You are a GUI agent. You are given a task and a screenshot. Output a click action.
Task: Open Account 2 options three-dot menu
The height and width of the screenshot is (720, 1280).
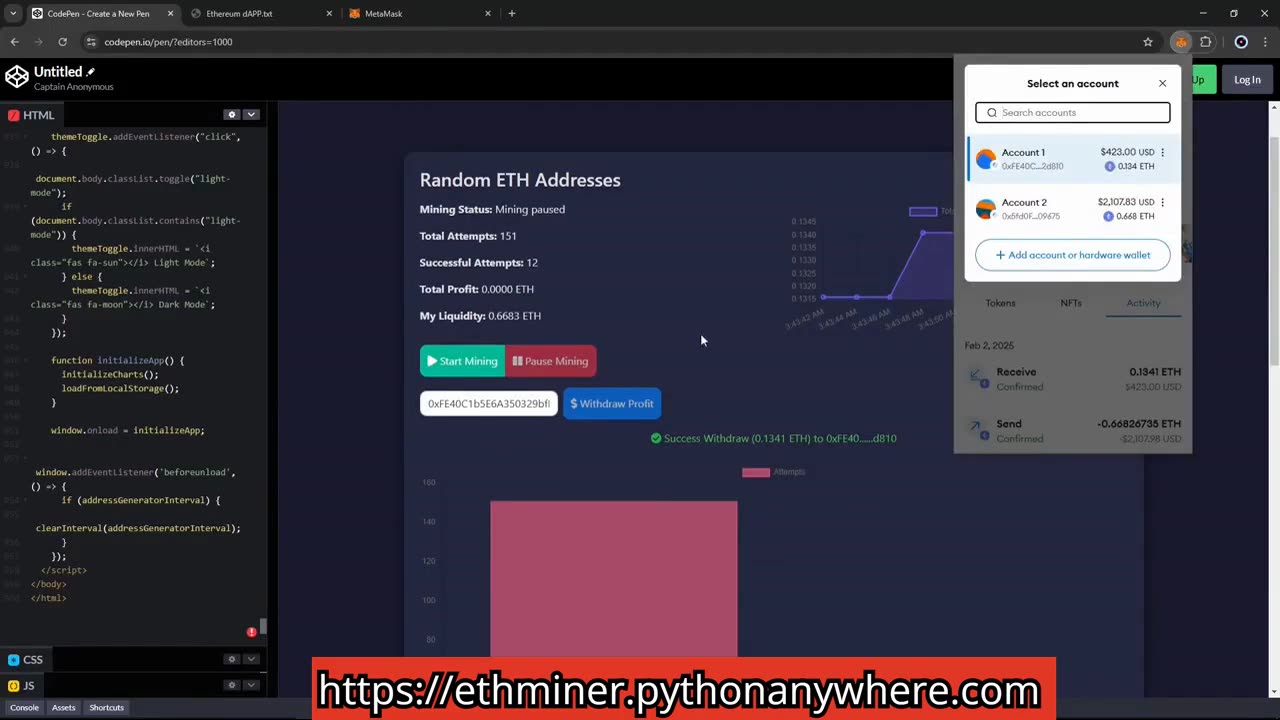[1162, 202]
